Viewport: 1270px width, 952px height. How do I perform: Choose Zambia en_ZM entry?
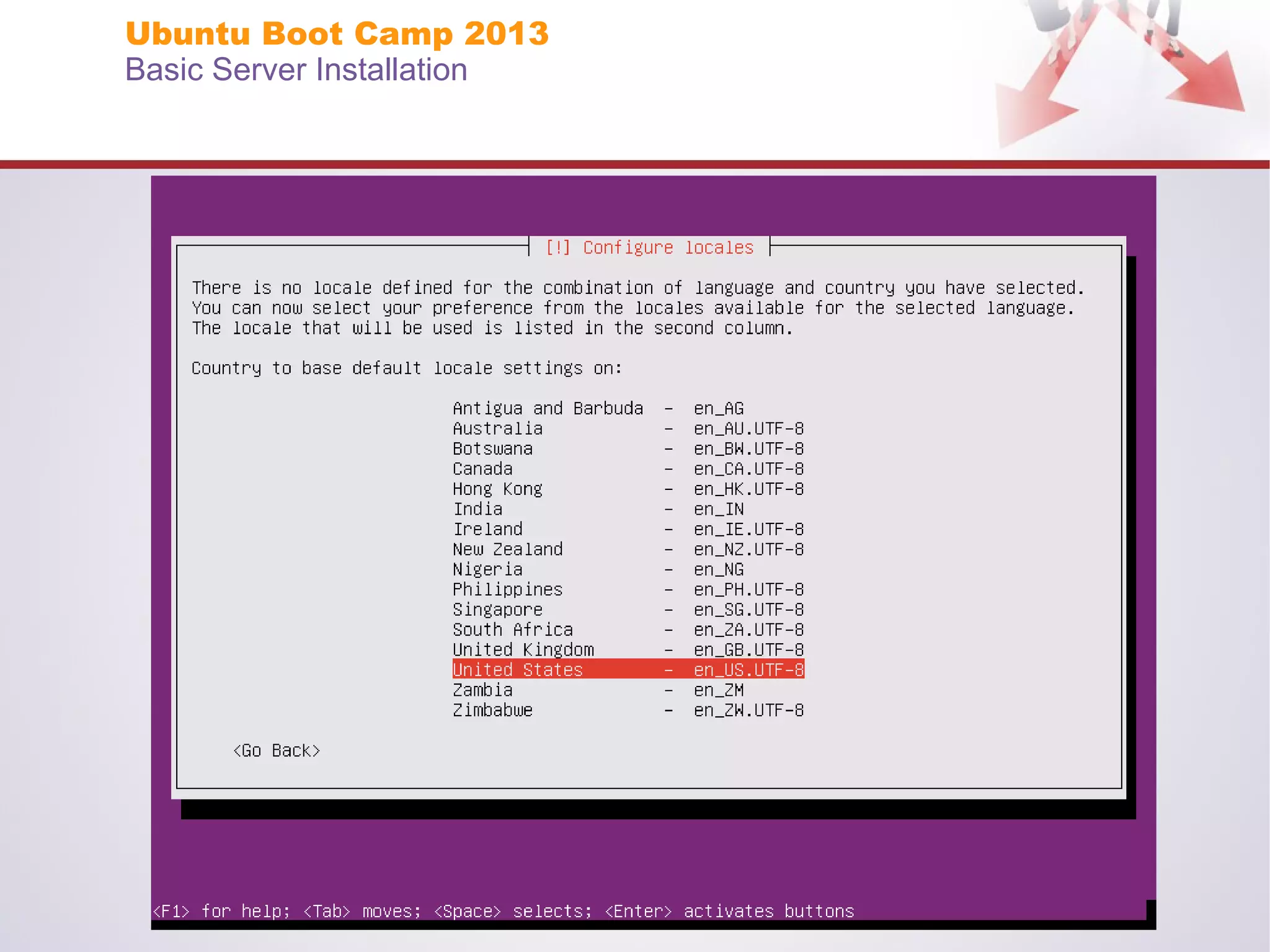(x=628, y=690)
